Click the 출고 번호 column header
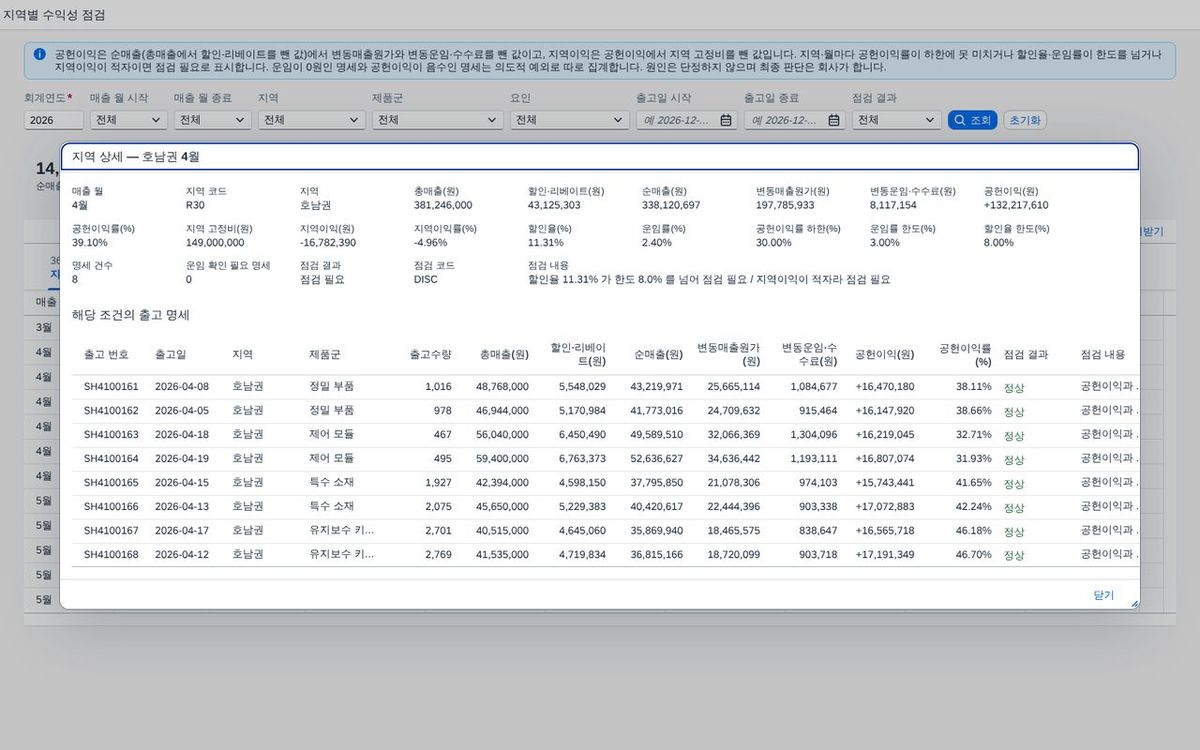Screen dimensions: 1200x750 pos(107,354)
